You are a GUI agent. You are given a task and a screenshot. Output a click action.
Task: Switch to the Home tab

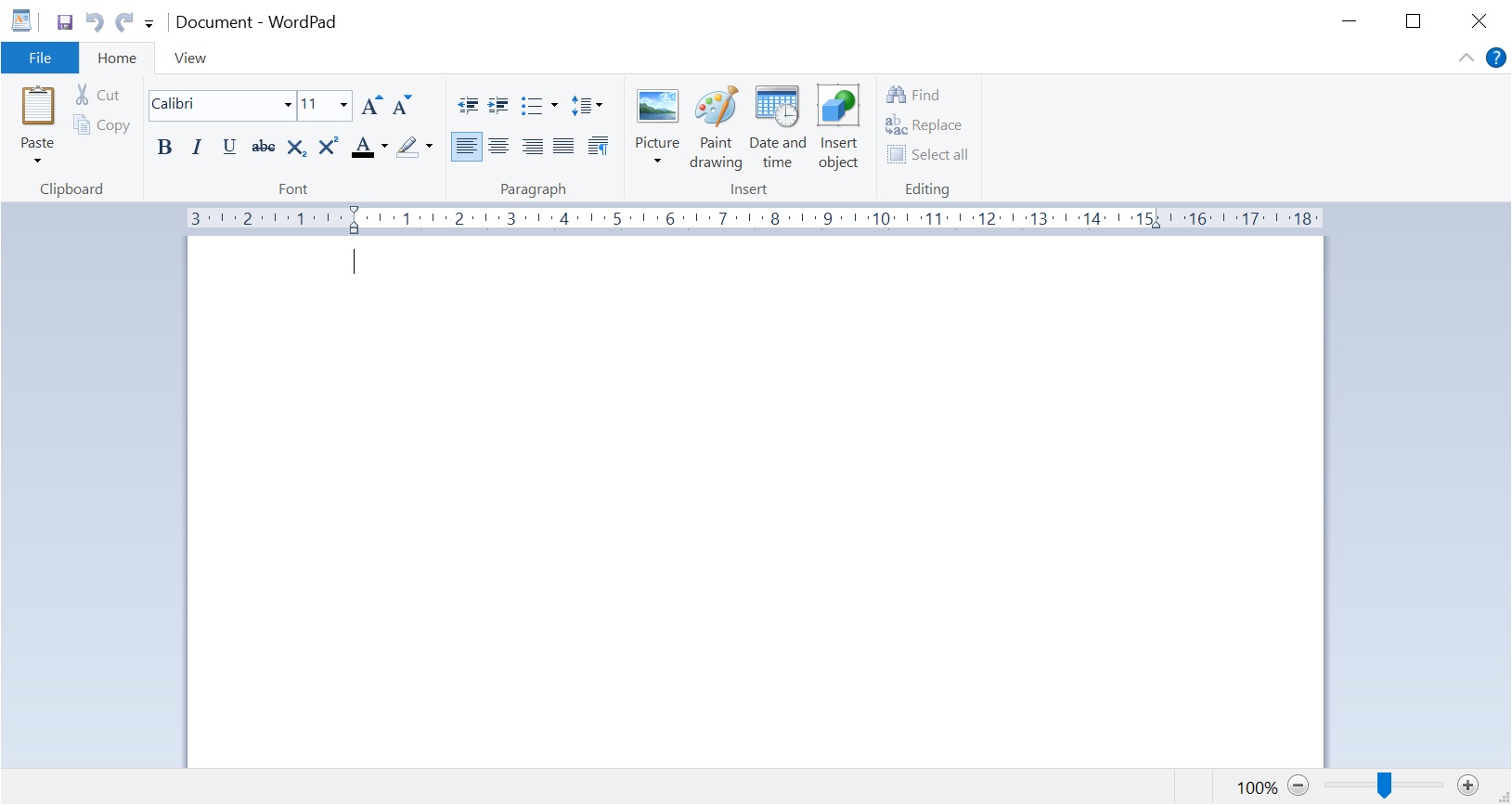click(x=117, y=58)
